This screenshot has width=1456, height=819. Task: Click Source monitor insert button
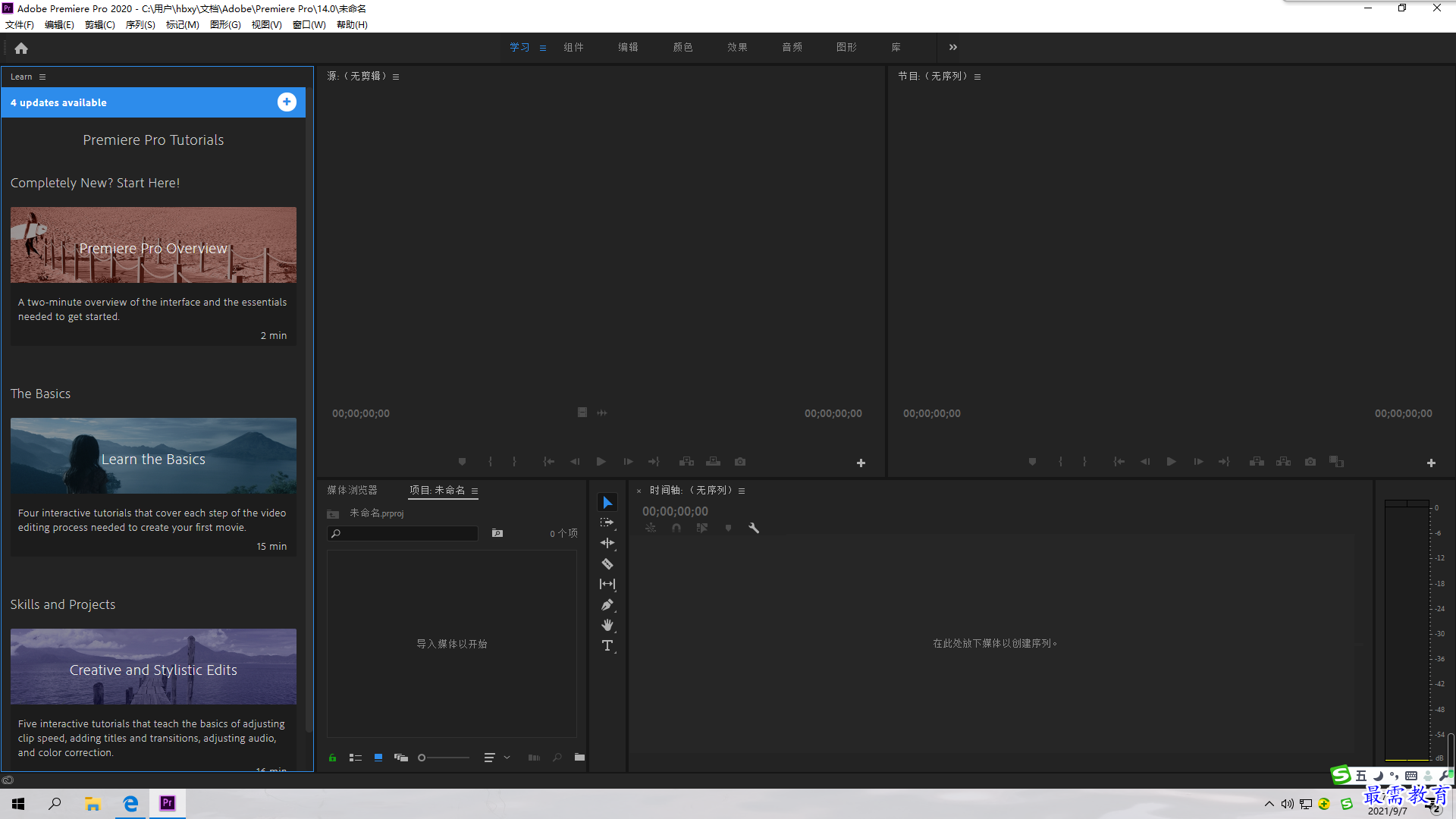click(x=687, y=461)
